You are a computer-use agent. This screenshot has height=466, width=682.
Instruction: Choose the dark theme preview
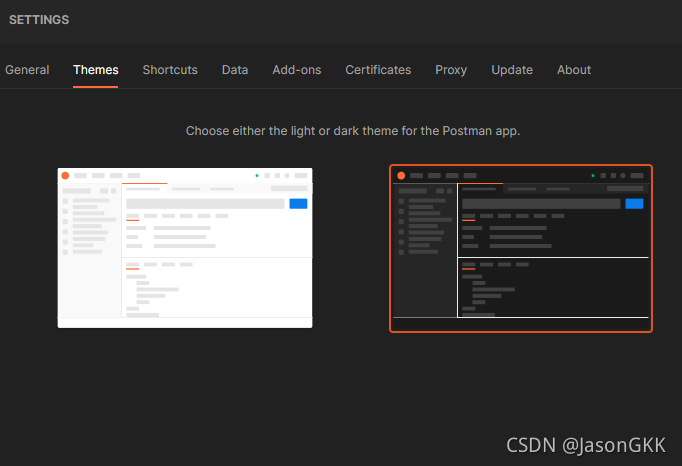point(521,248)
